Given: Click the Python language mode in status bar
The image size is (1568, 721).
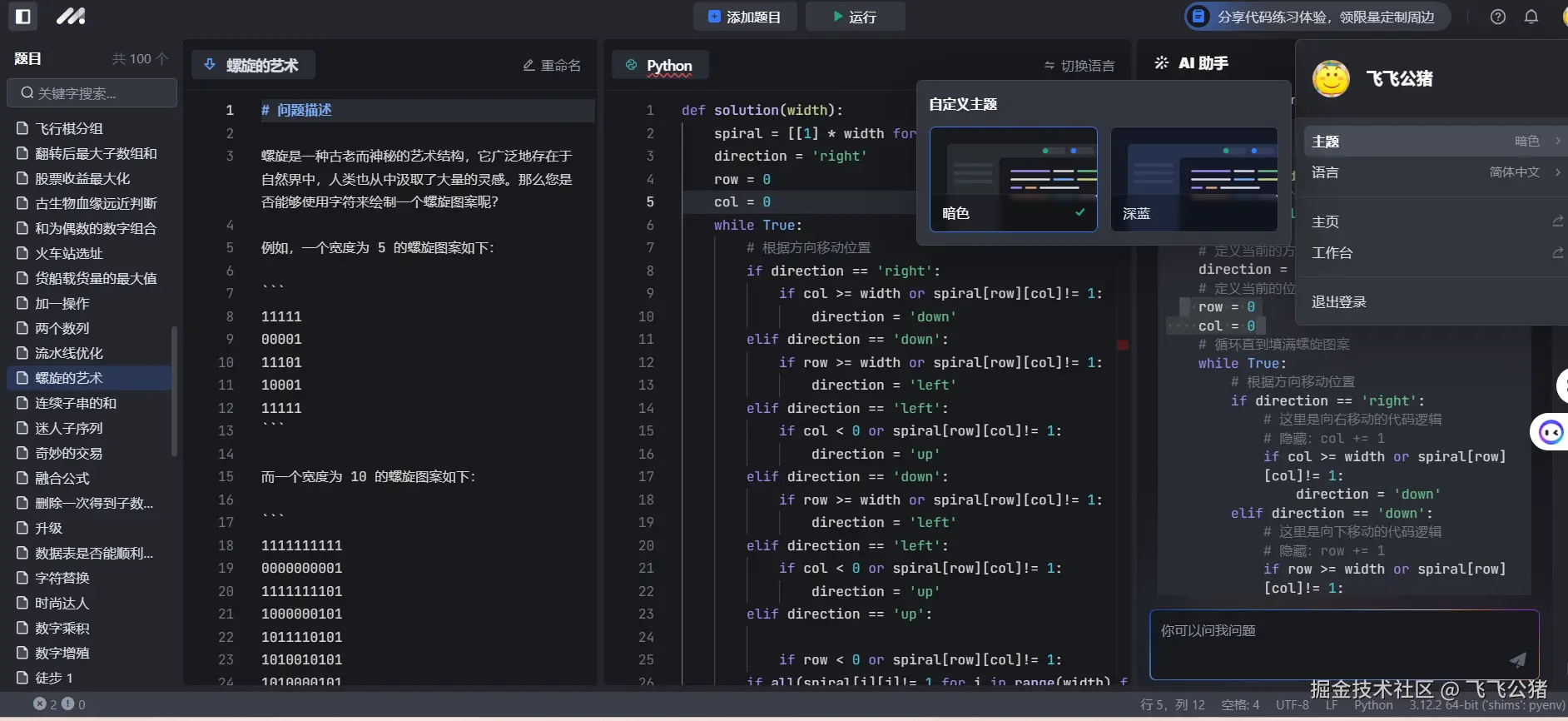Looking at the screenshot, I should (1373, 705).
